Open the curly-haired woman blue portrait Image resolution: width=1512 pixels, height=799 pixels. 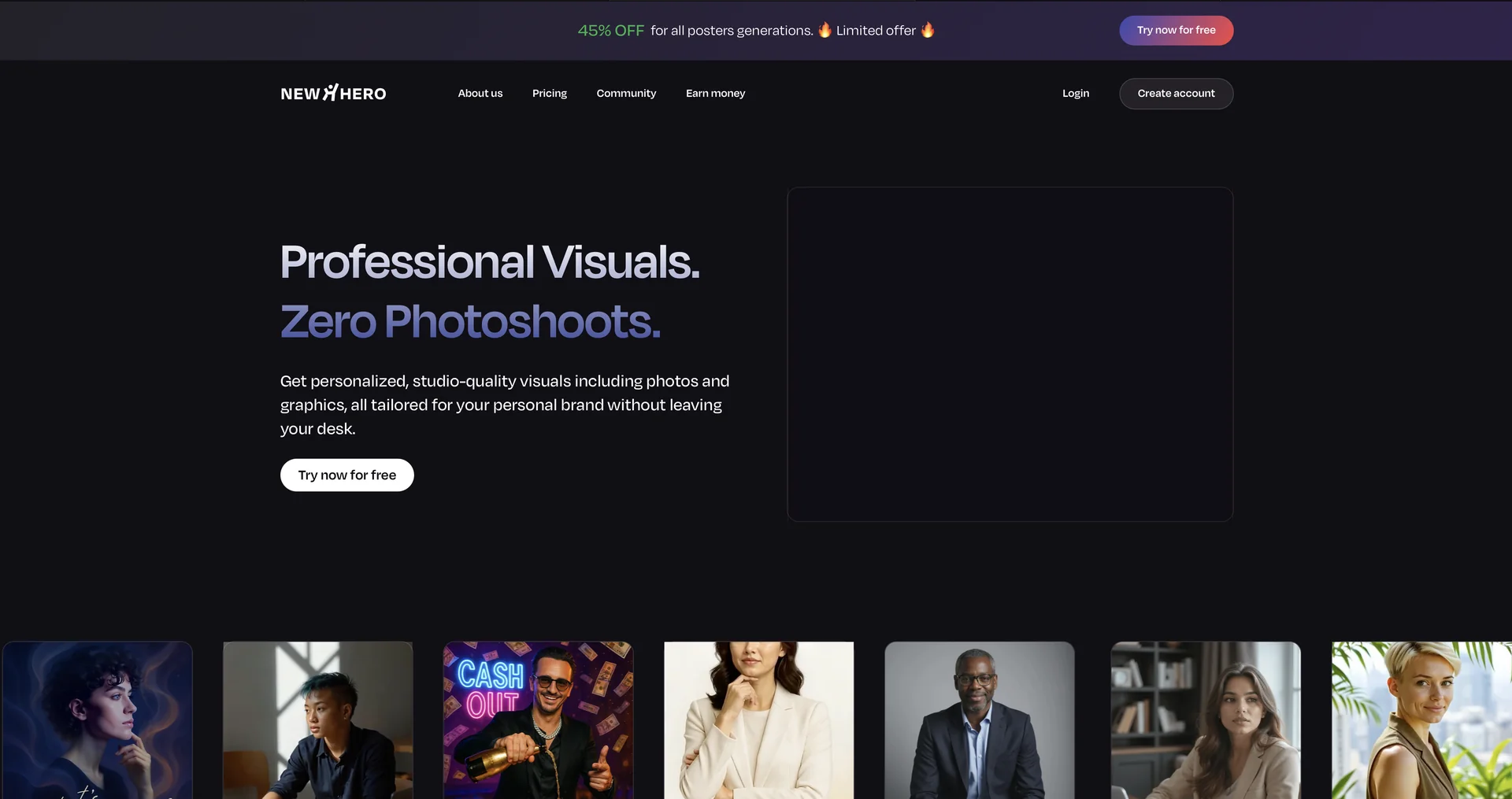tap(98, 719)
